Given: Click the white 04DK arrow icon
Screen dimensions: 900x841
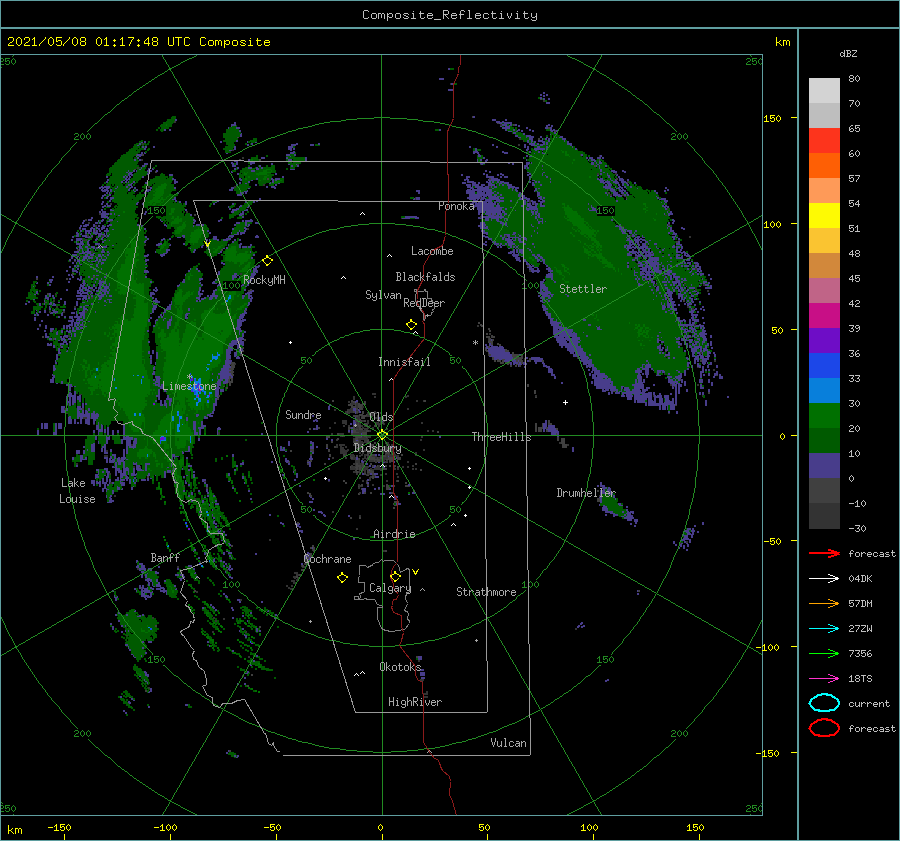Looking at the screenshot, I should click(824, 578).
